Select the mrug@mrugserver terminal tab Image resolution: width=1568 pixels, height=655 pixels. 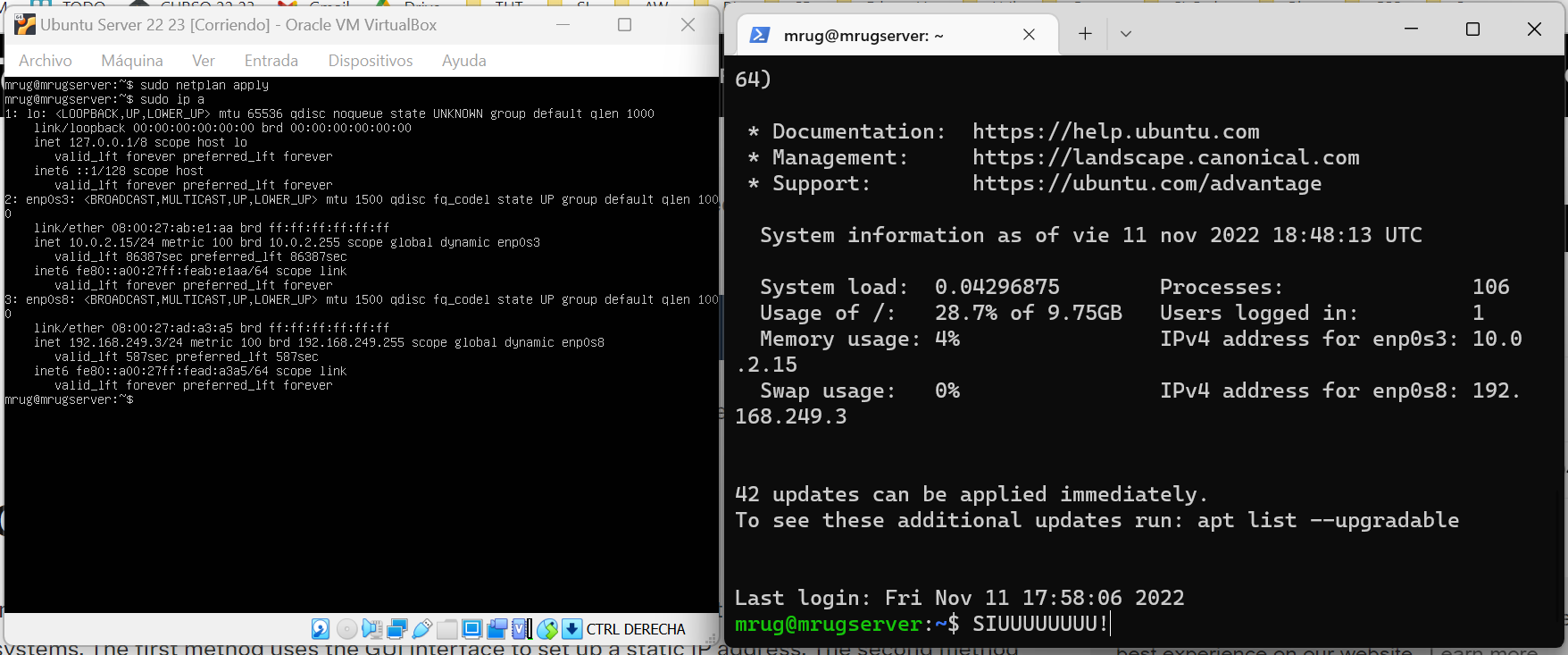[x=897, y=35]
